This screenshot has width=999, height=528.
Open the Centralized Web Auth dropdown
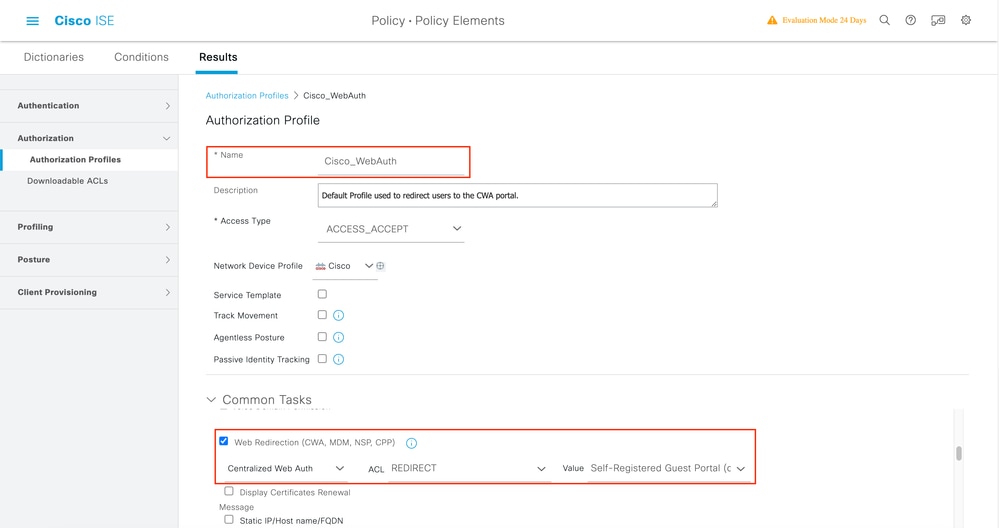coord(286,468)
